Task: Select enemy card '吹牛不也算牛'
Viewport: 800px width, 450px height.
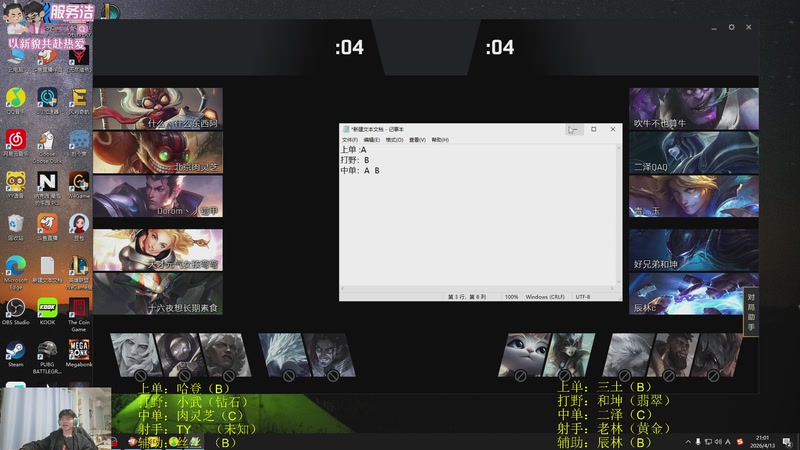Action: pos(694,109)
